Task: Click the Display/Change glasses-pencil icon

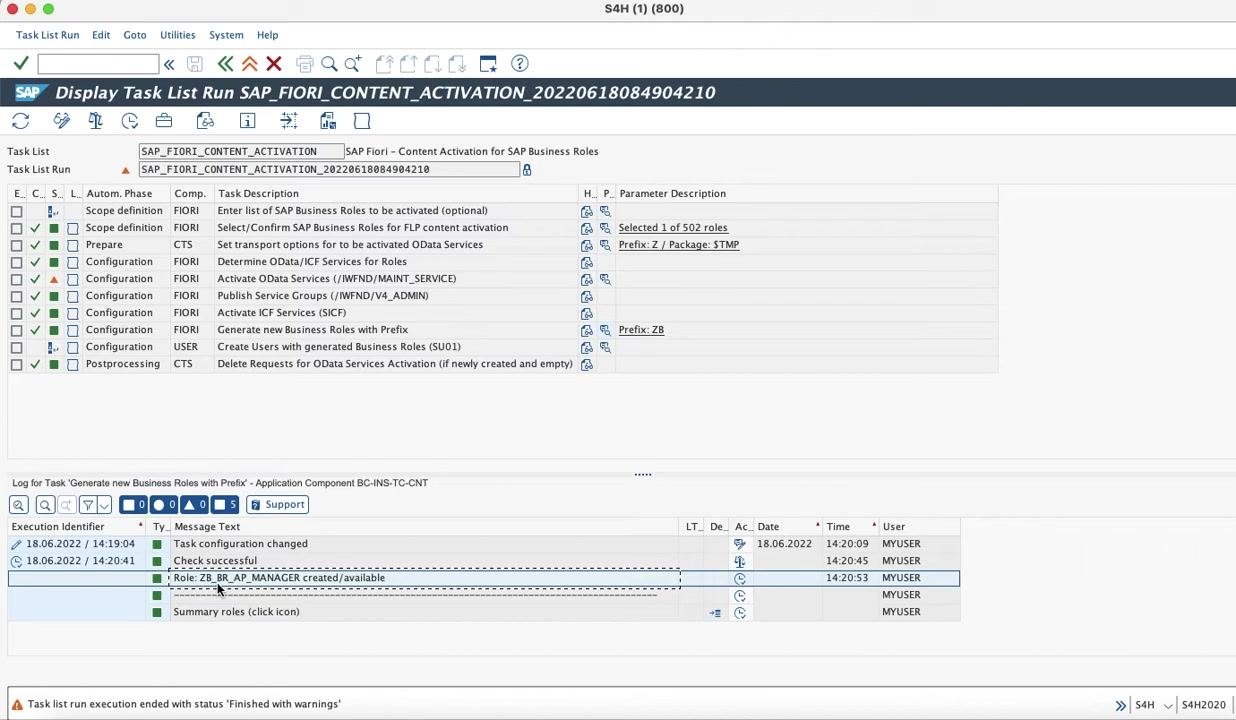Action: pos(62,121)
